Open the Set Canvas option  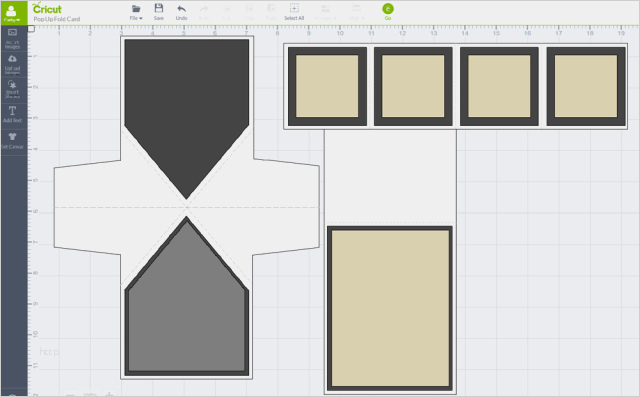(12, 141)
